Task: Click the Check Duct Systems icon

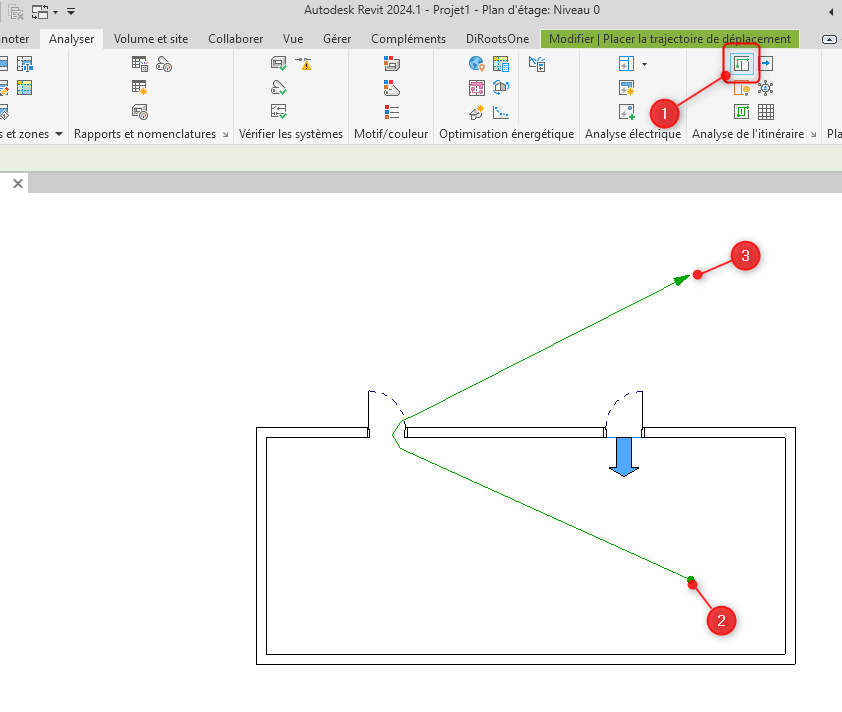Action: pyautogui.click(x=279, y=64)
